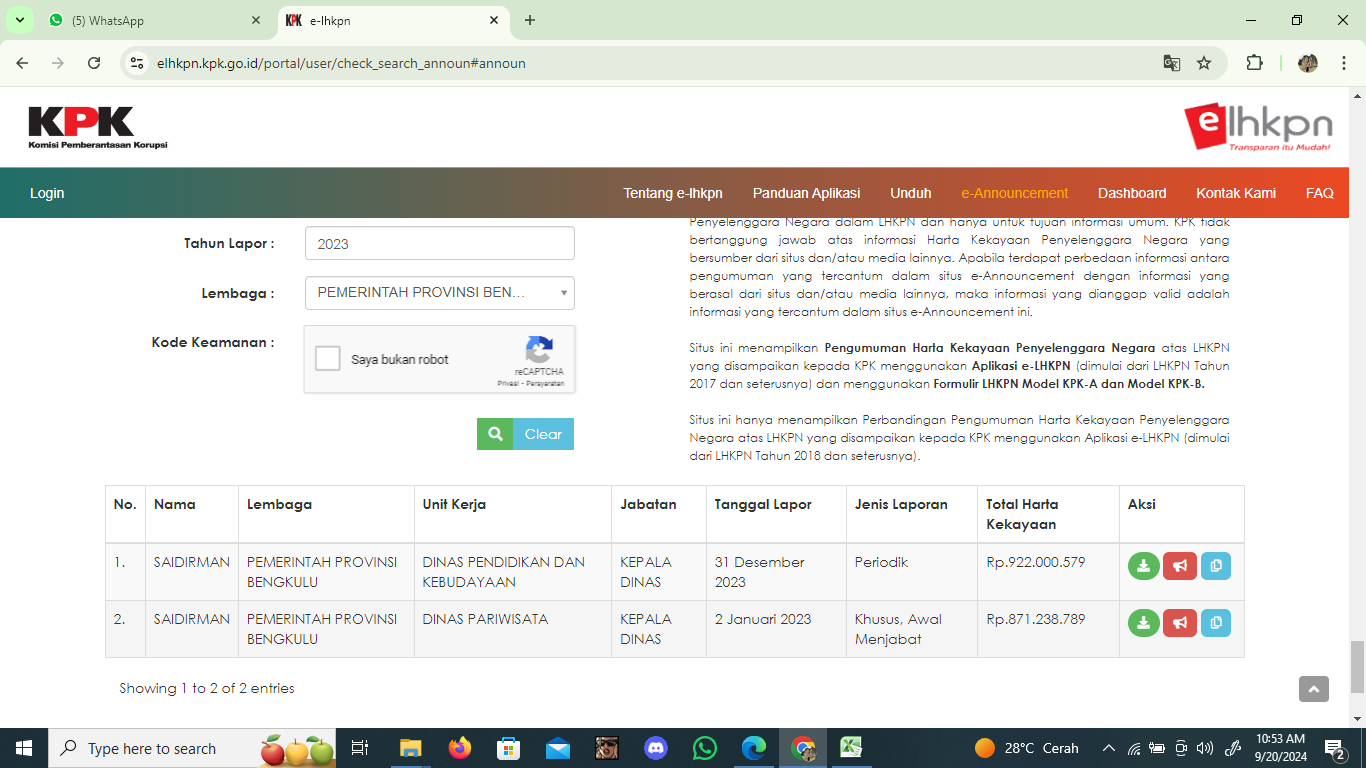1366x768 pixels.
Task: Open the tab search dropdown arrow
Action: pyautogui.click(x=19, y=20)
